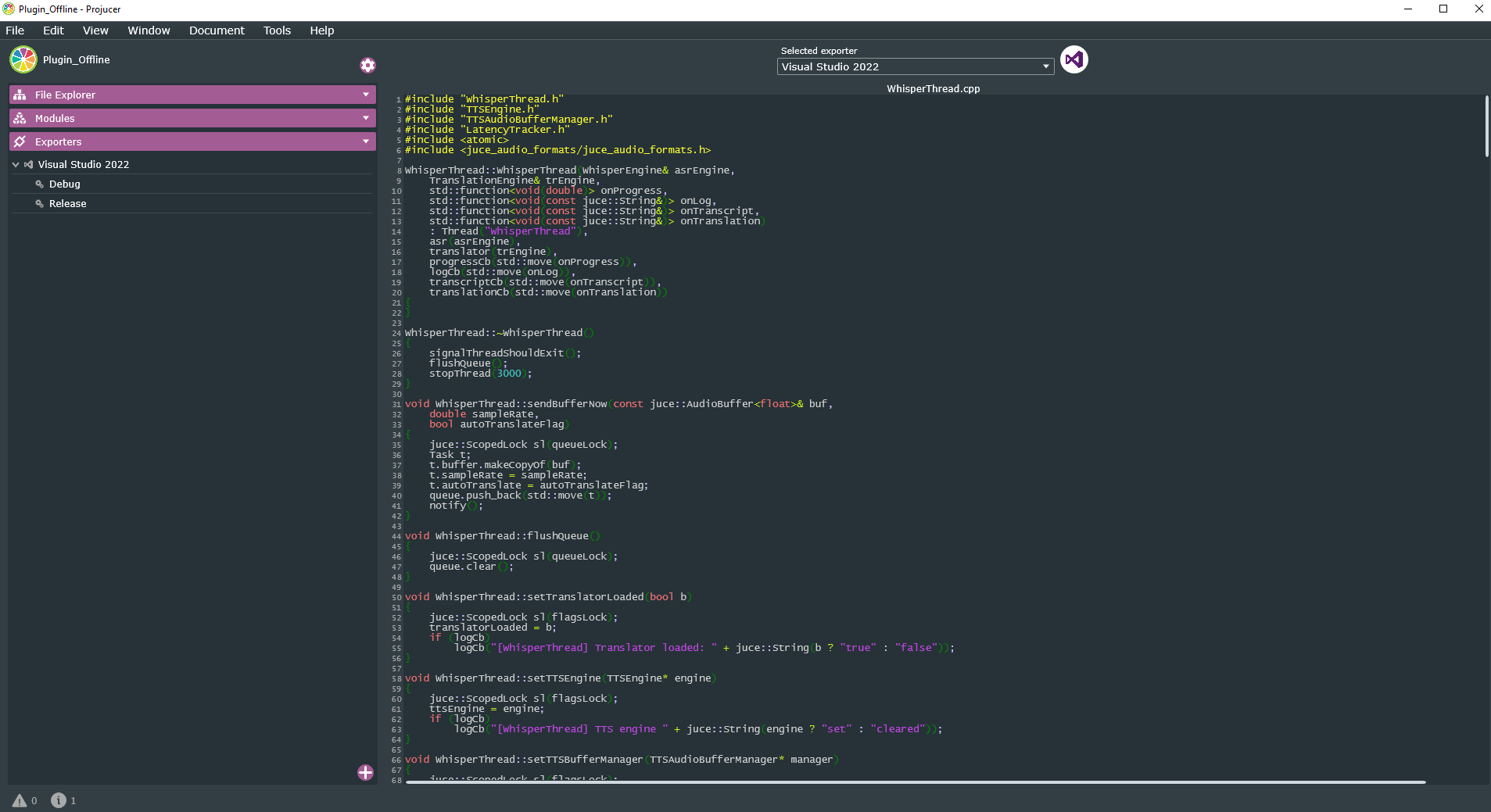This screenshot has width=1491, height=812.
Task: Collapse the Visual Studio 2022 tree node
Action: tap(16, 165)
